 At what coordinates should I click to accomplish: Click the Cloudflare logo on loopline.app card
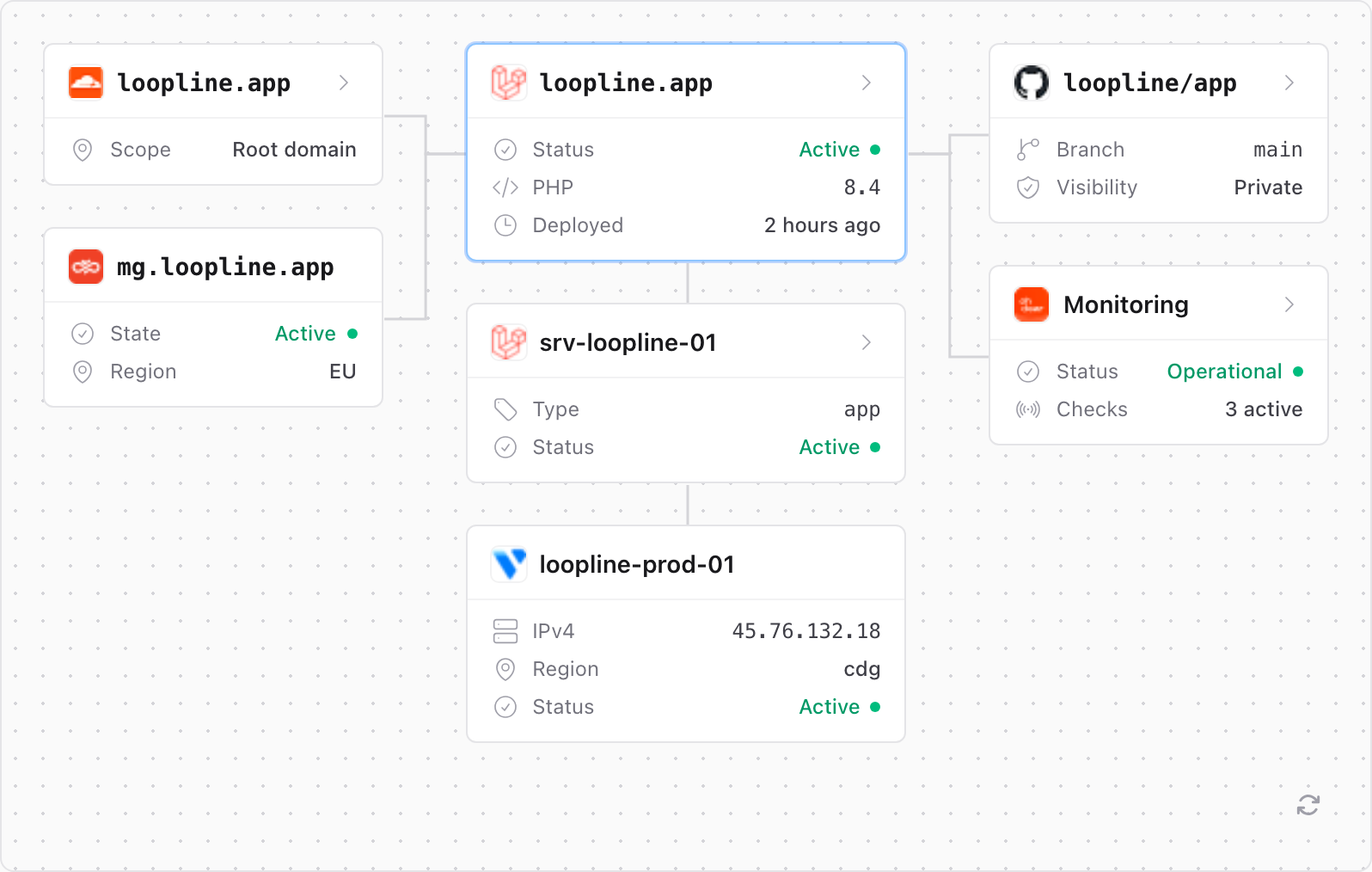click(86, 83)
